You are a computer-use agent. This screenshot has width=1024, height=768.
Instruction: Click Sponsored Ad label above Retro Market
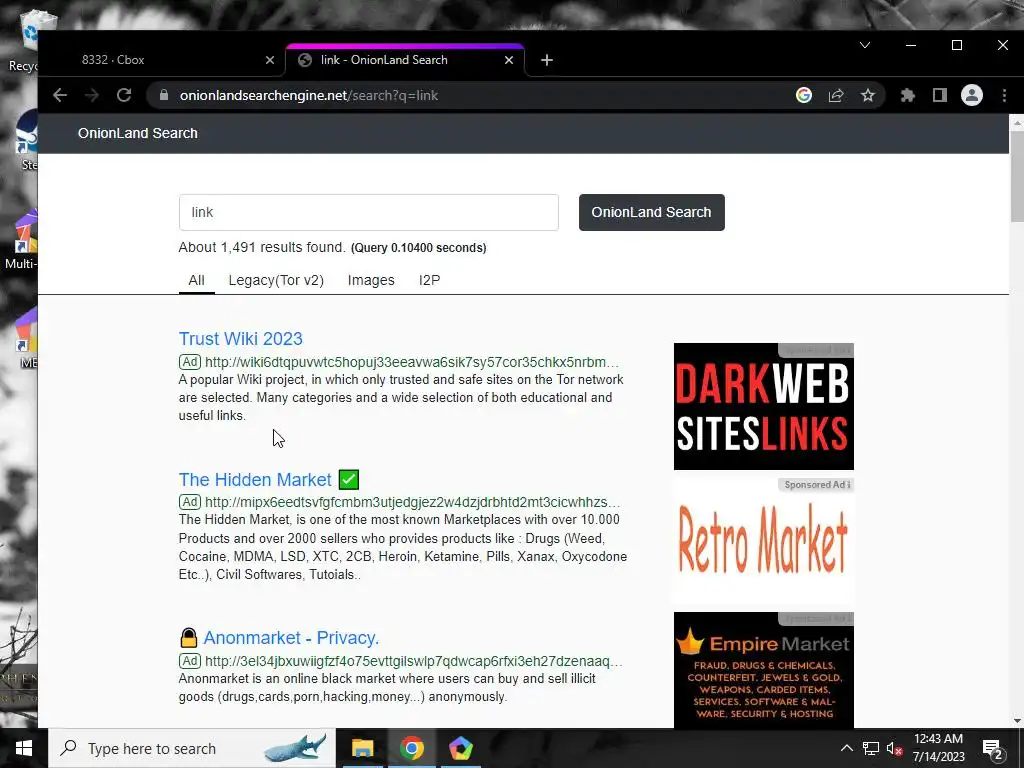tap(817, 485)
